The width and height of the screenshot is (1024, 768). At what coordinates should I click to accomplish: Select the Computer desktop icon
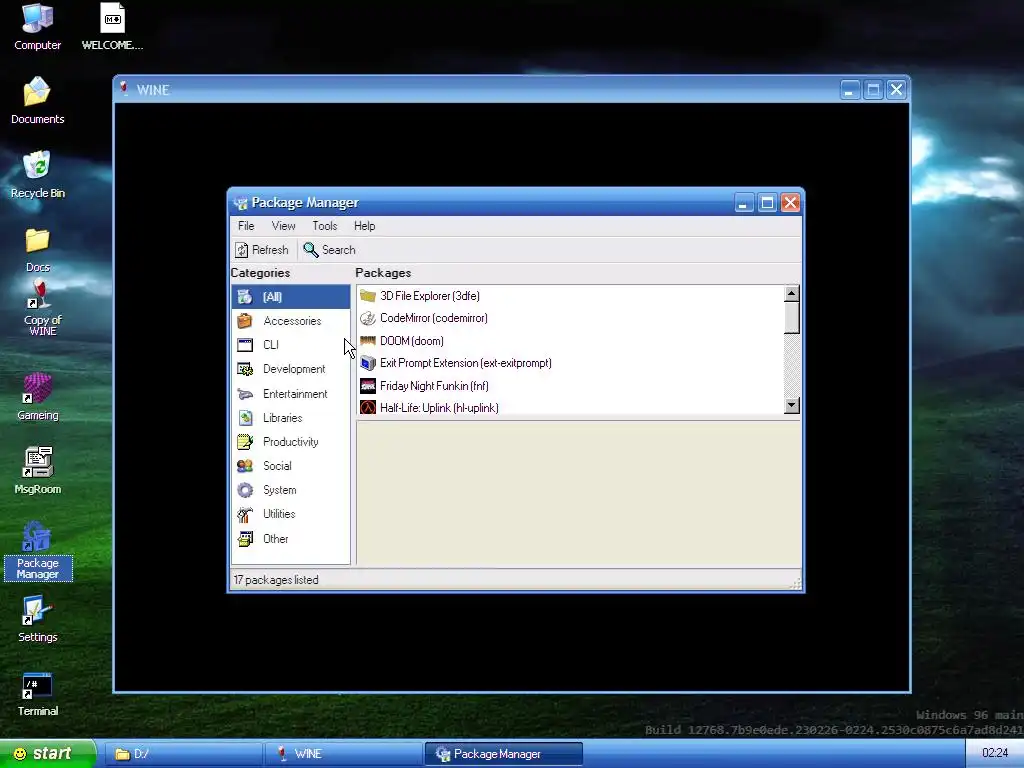click(37, 27)
